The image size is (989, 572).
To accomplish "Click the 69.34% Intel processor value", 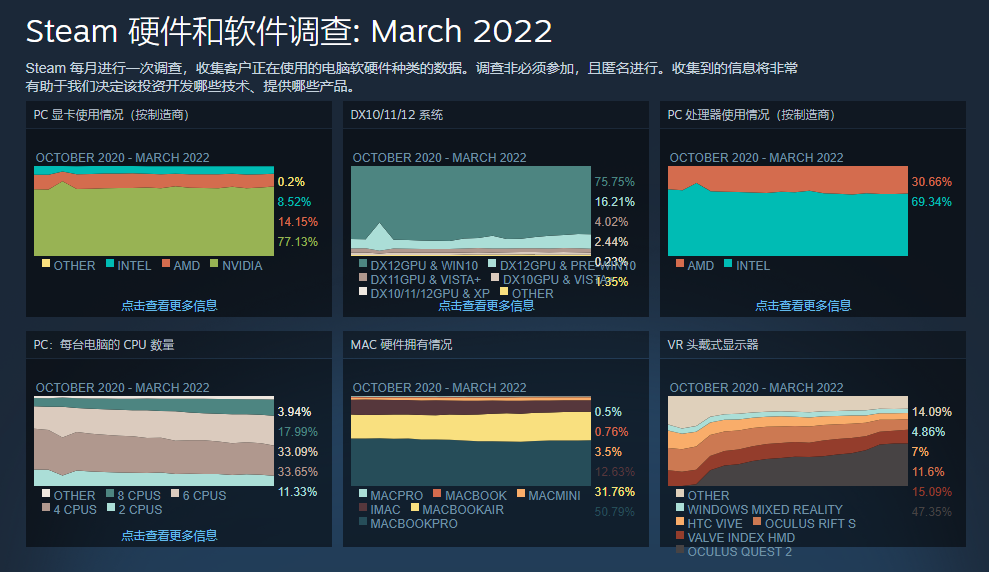I will [x=932, y=202].
